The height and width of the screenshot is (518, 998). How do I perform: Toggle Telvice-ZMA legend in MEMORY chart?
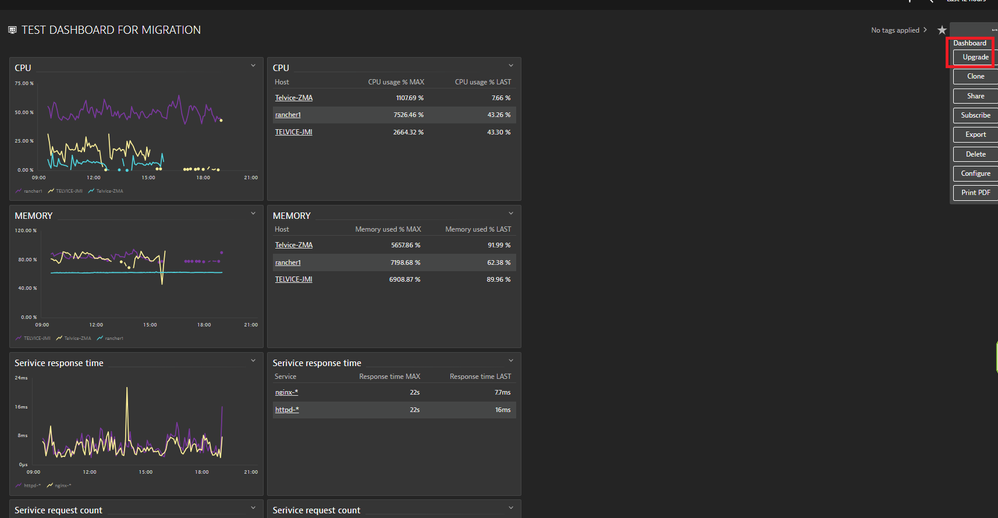click(x=73, y=338)
